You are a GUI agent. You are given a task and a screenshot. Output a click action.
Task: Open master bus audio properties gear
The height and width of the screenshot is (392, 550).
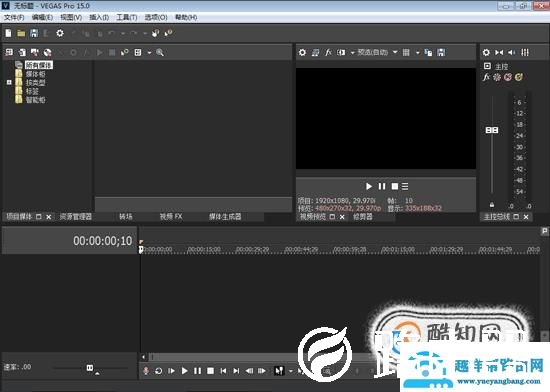[486, 53]
